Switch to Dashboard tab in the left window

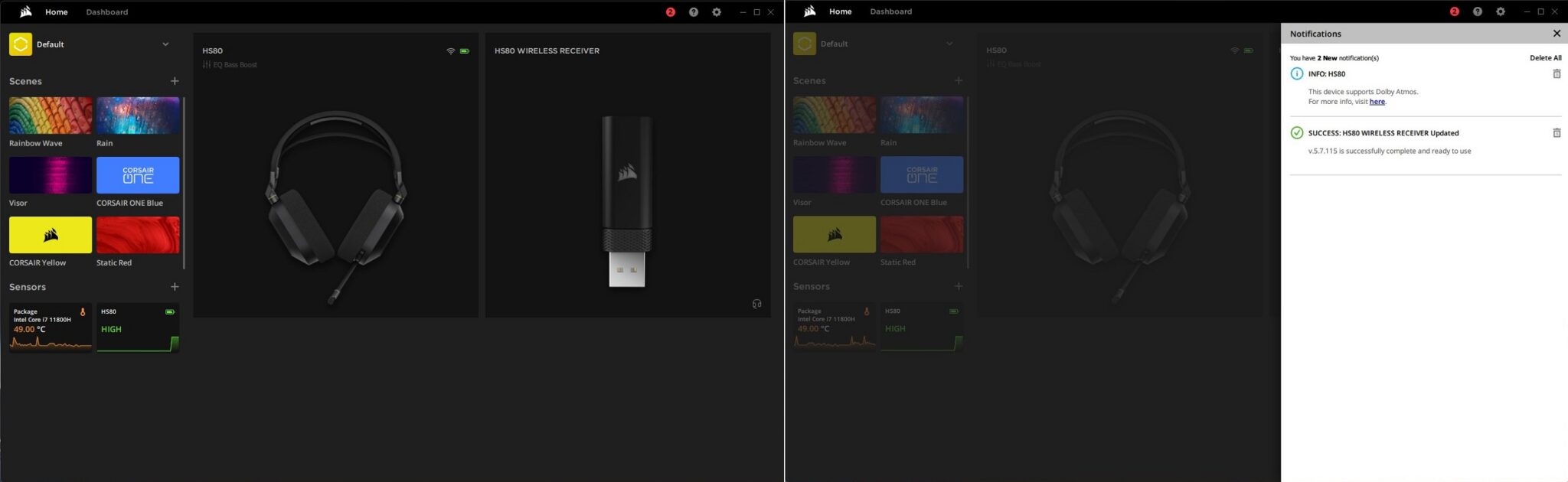107,12
